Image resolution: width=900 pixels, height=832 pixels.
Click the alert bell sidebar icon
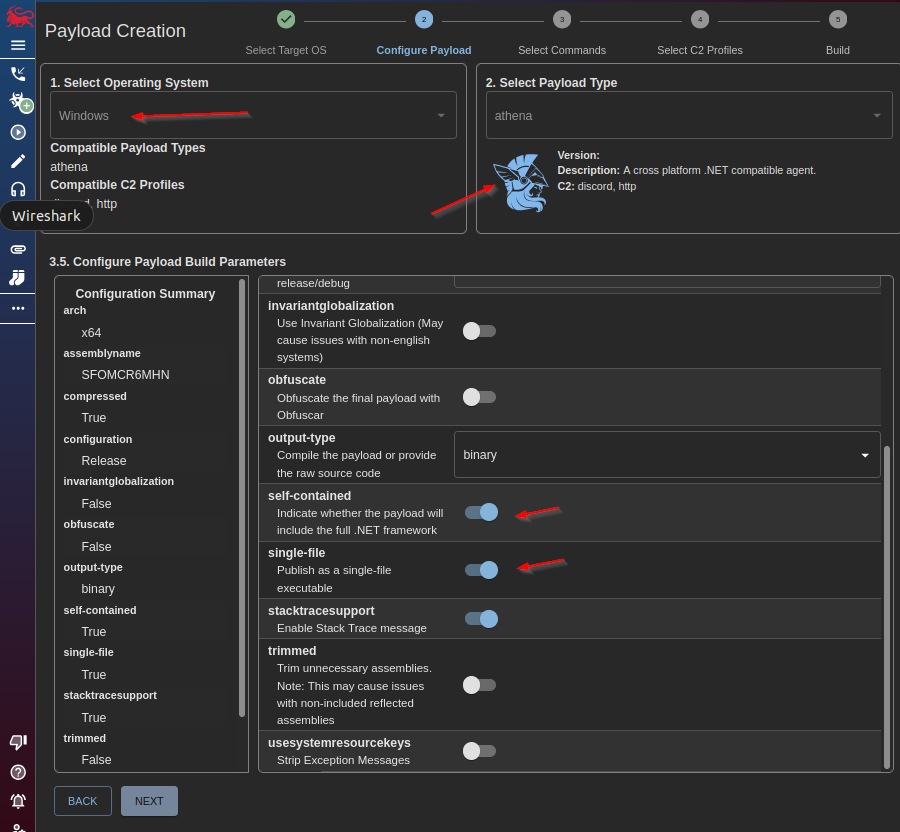click(x=18, y=801)
